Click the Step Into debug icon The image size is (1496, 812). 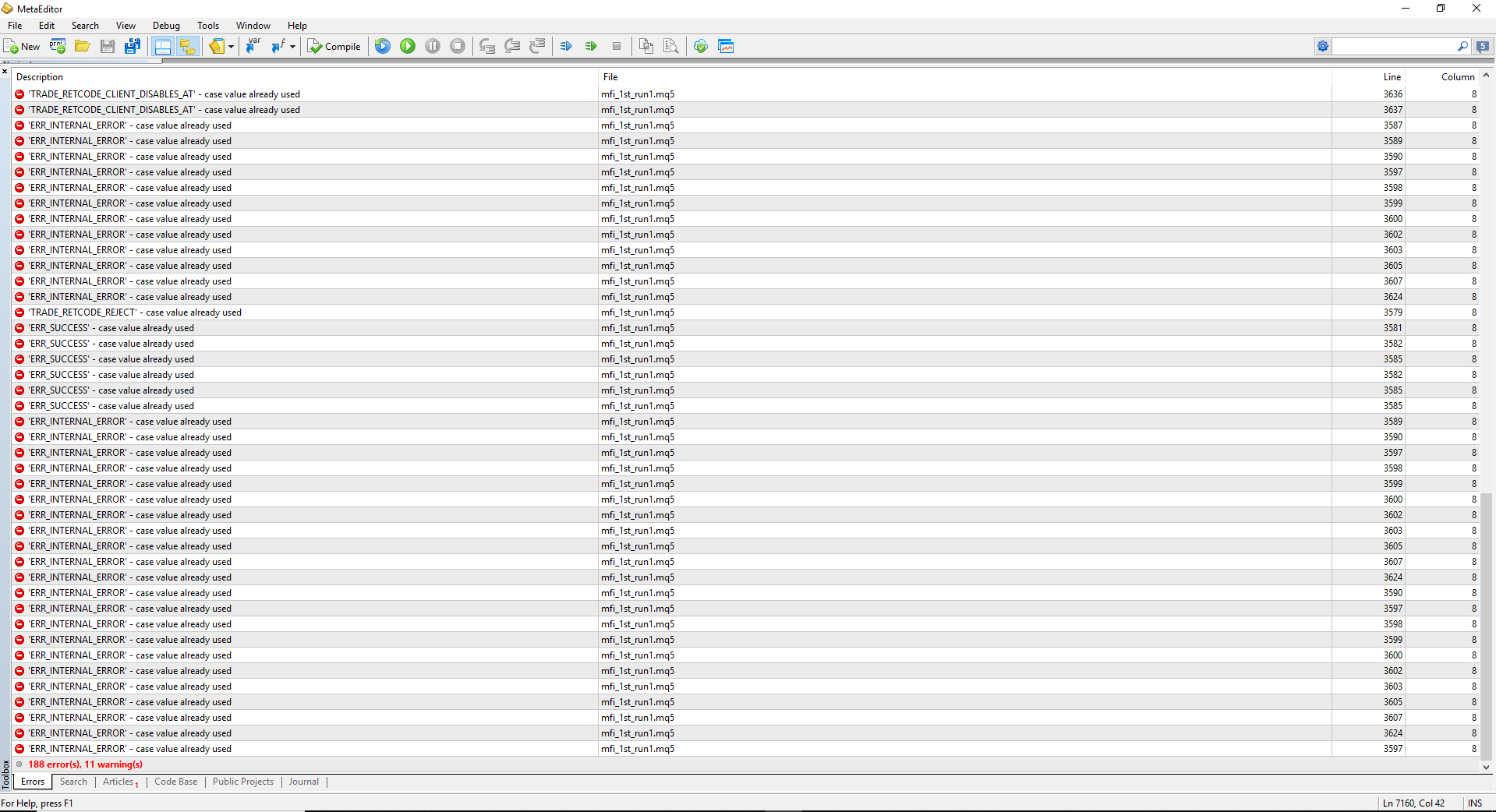point(487,47)
